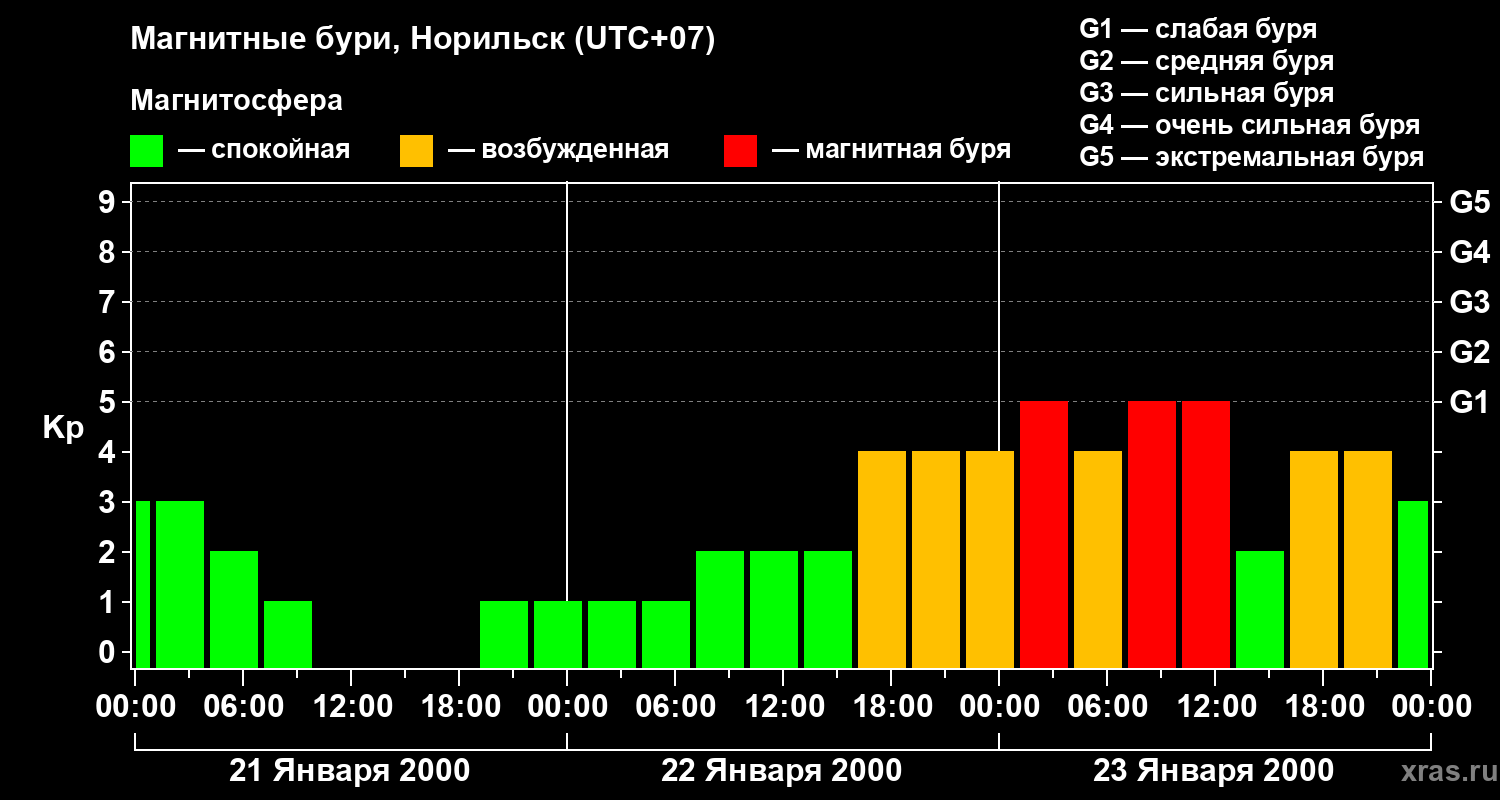Select the "12:00" time label for 22 Января

[783, 707]
